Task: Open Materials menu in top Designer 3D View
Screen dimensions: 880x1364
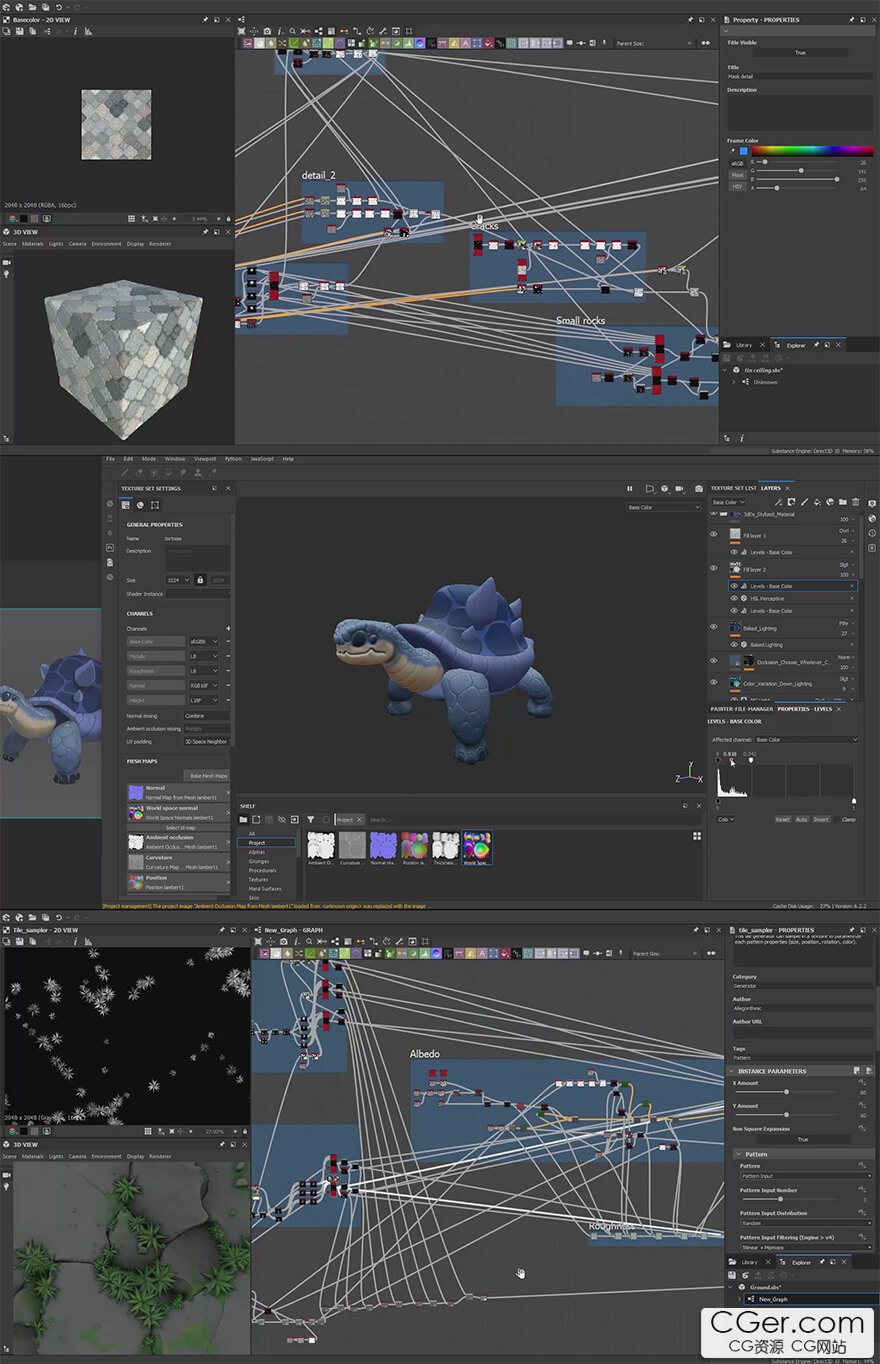Action: pyautogui.click(x=33, y=244)
